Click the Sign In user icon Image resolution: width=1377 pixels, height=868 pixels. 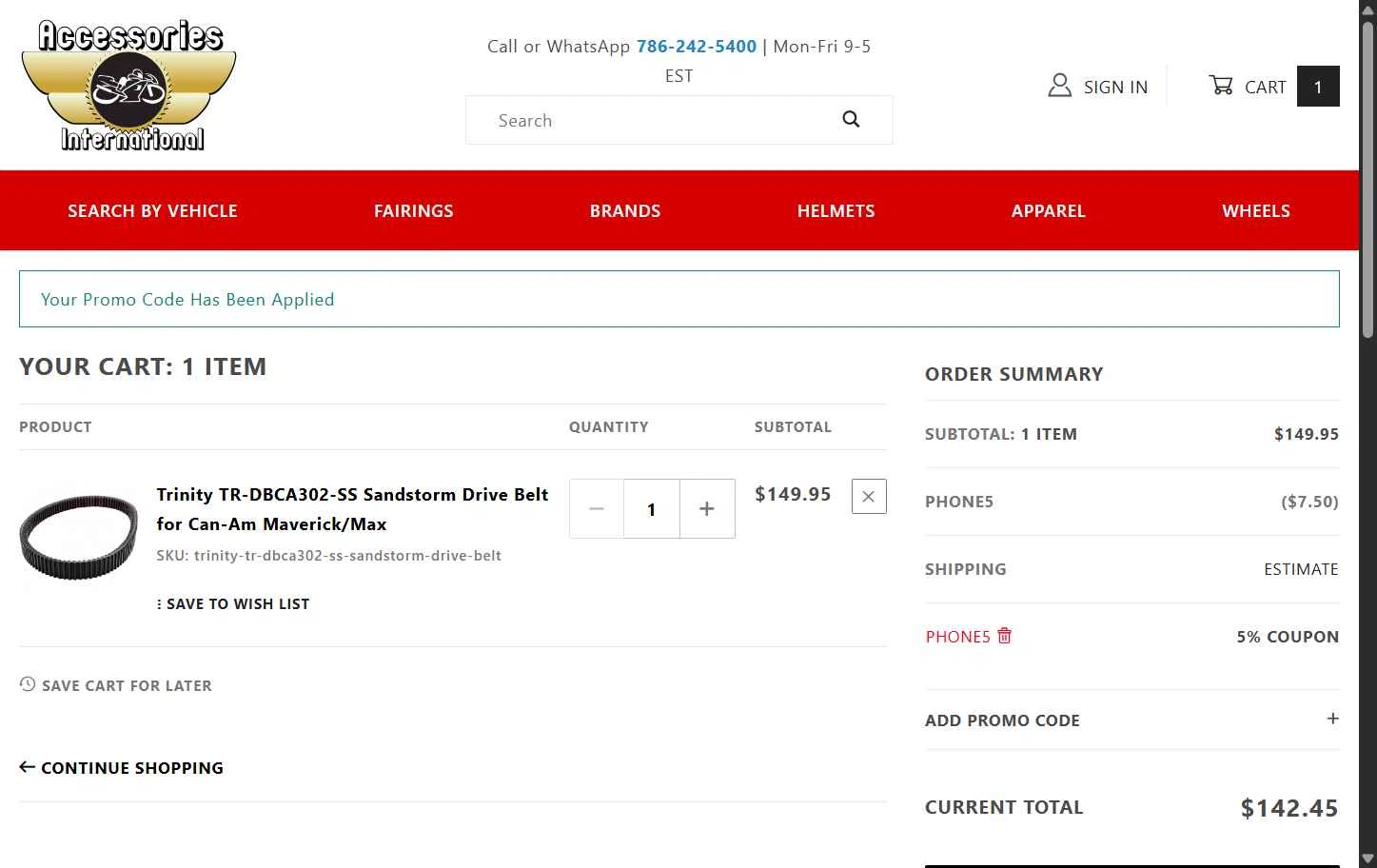[x=1059, y=86]
